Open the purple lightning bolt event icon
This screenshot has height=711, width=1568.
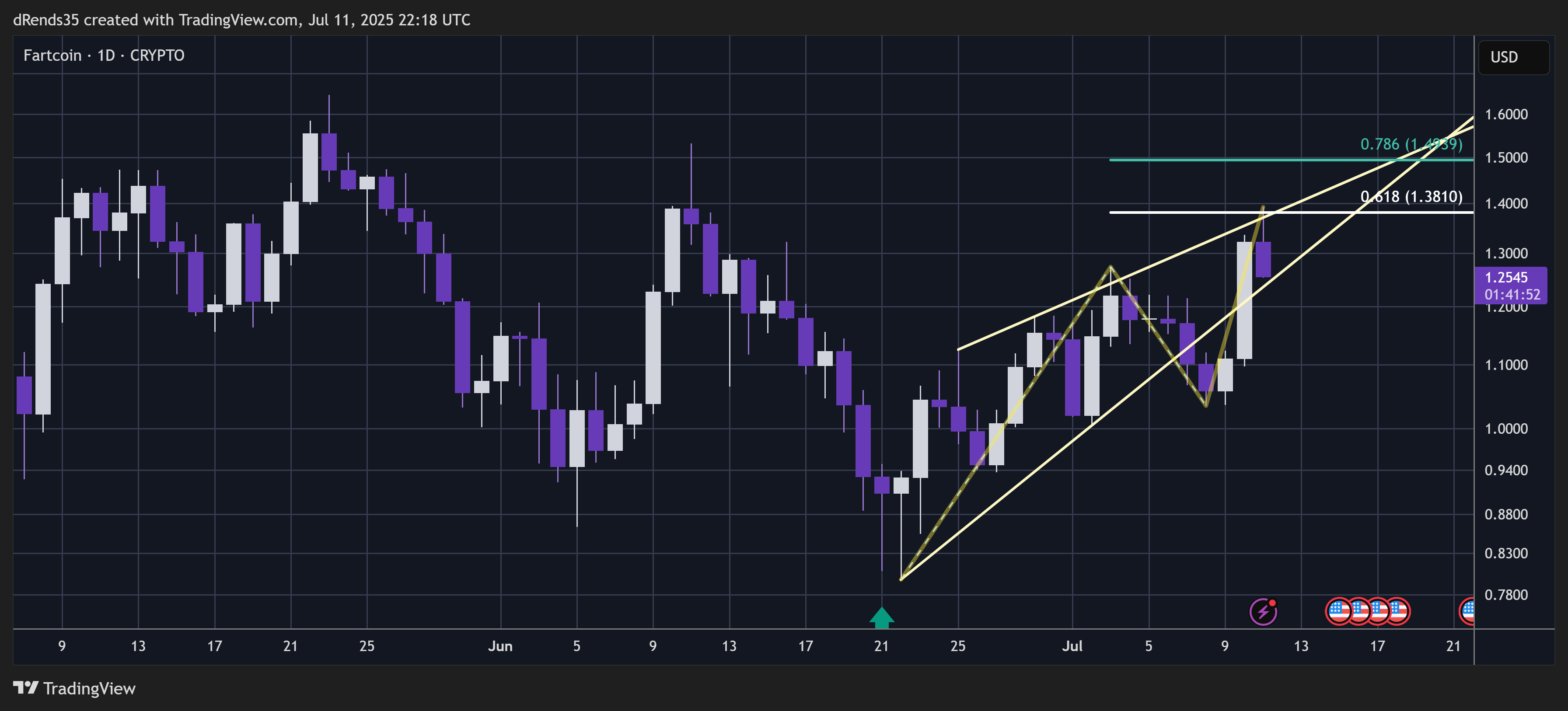click(x=1263, y=611)
